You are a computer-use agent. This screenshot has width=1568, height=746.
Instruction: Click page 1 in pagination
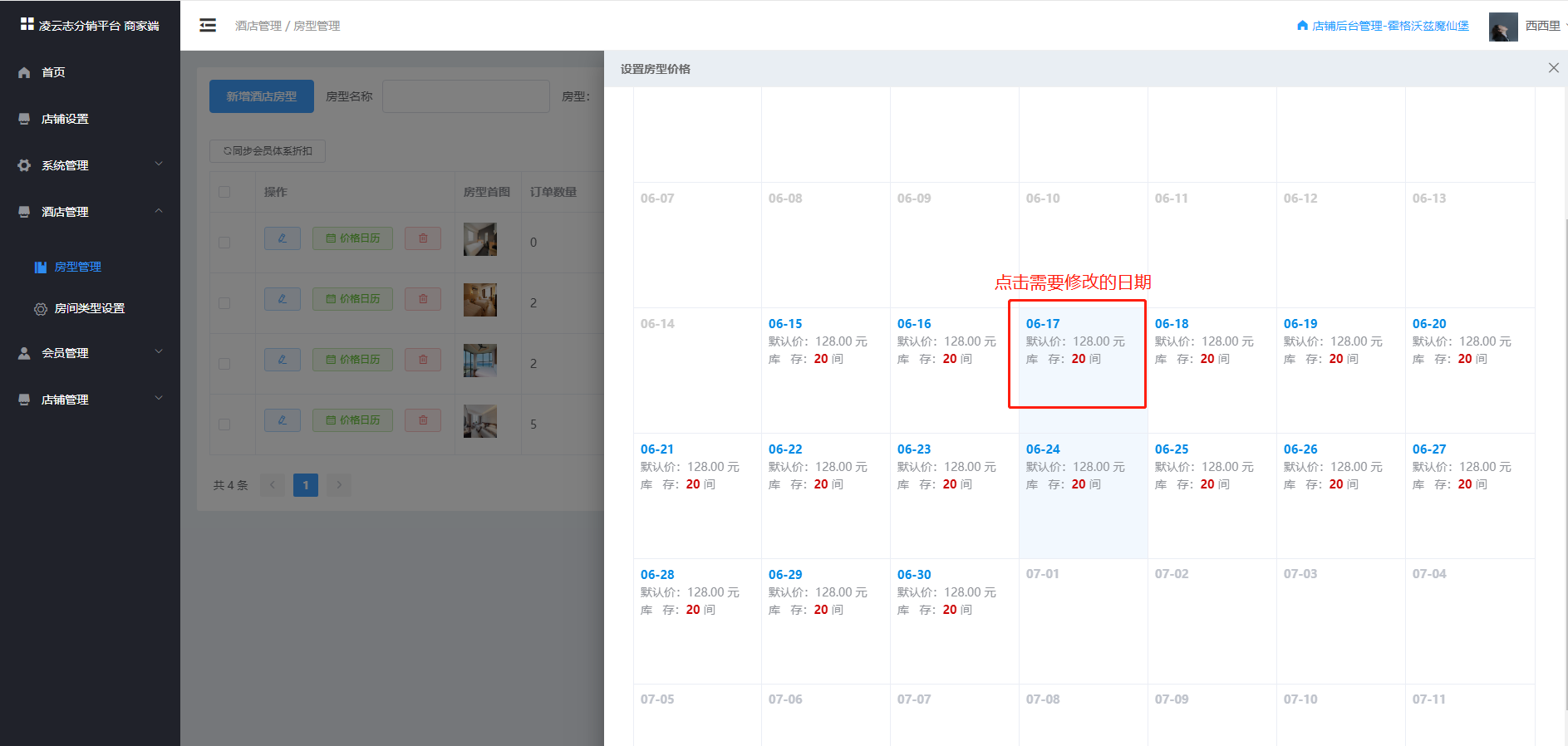[x=306, y=485]
